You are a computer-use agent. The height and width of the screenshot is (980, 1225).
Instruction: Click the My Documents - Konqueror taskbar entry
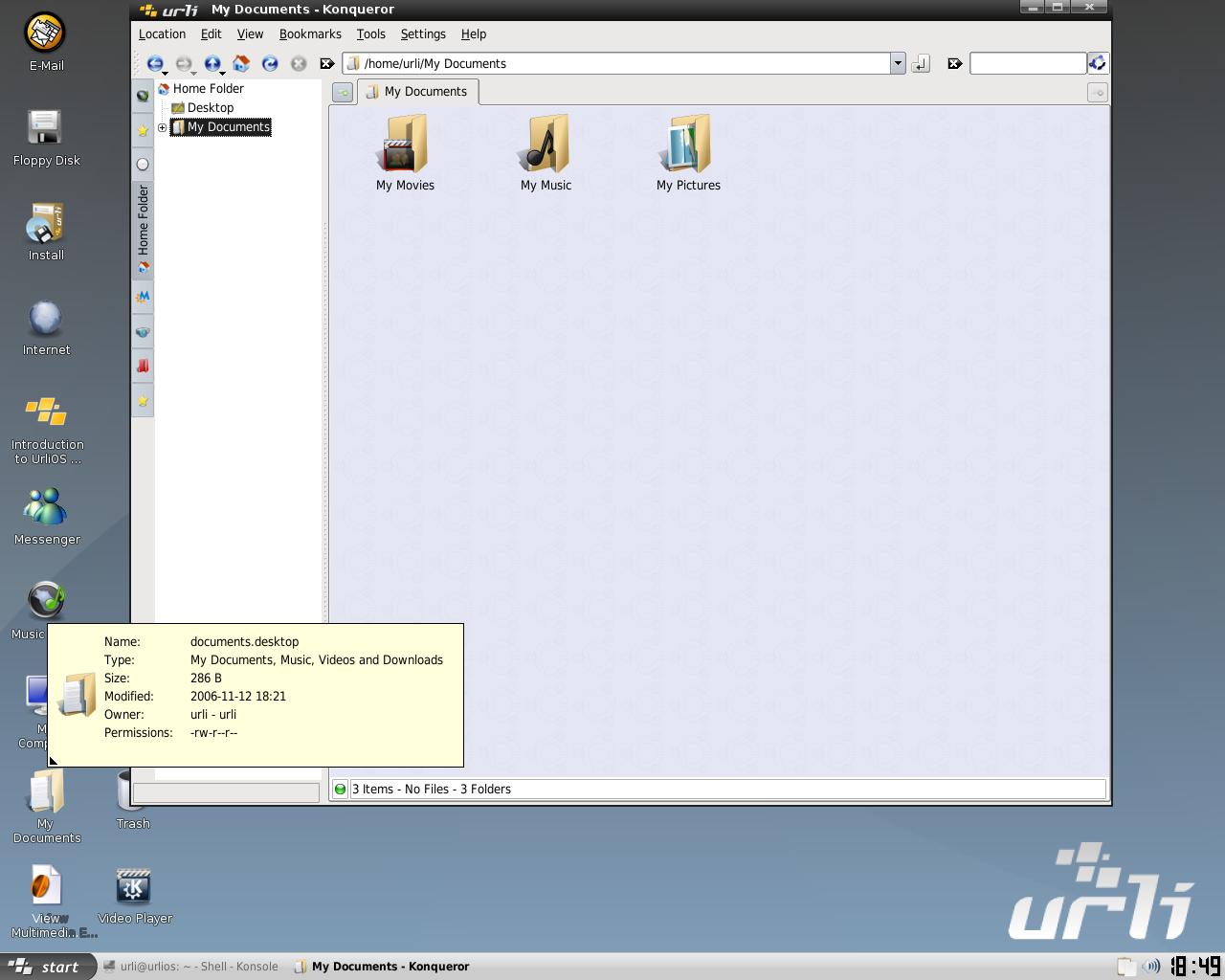[x=382, y=967]
